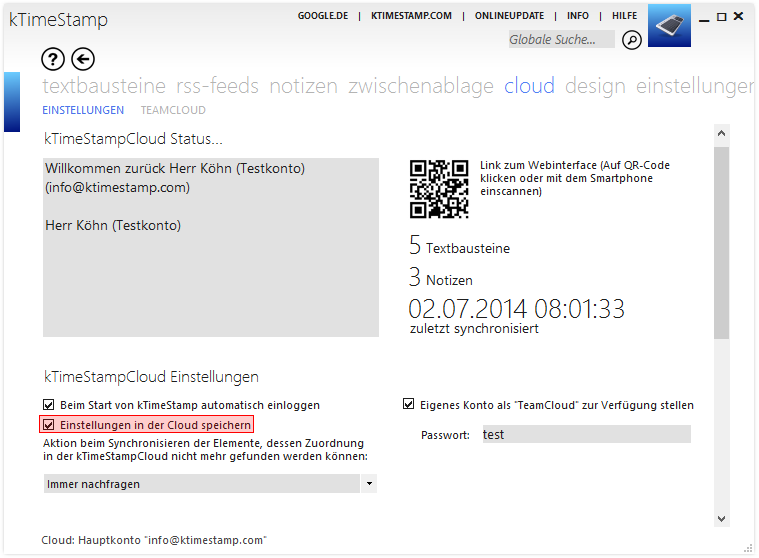Select the EINSTELLUNGEN sub-tab
The width and height of the screenshot is (759, 558).
[83, 110]
